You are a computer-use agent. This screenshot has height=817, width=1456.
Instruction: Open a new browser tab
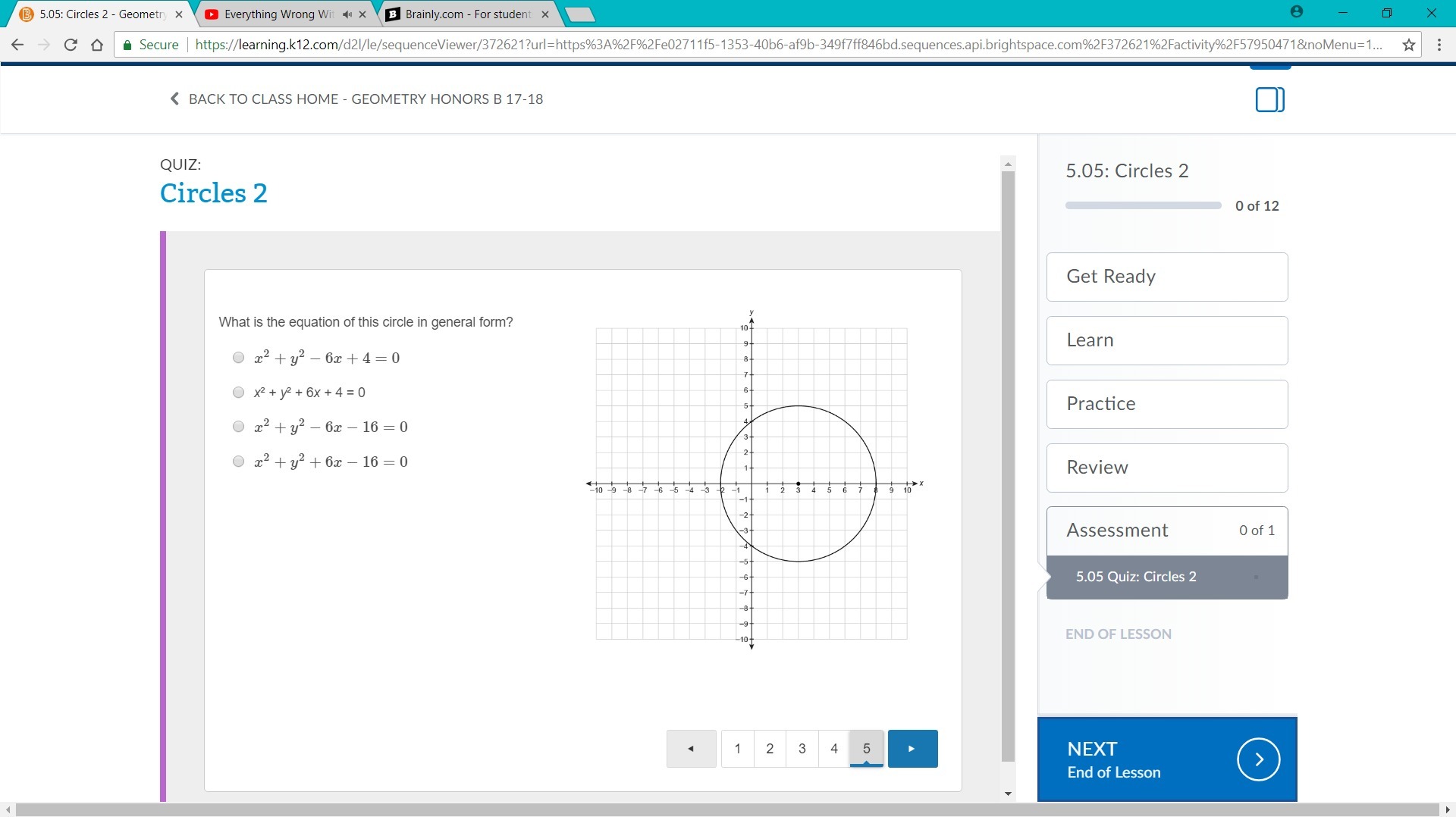[580, 14]
